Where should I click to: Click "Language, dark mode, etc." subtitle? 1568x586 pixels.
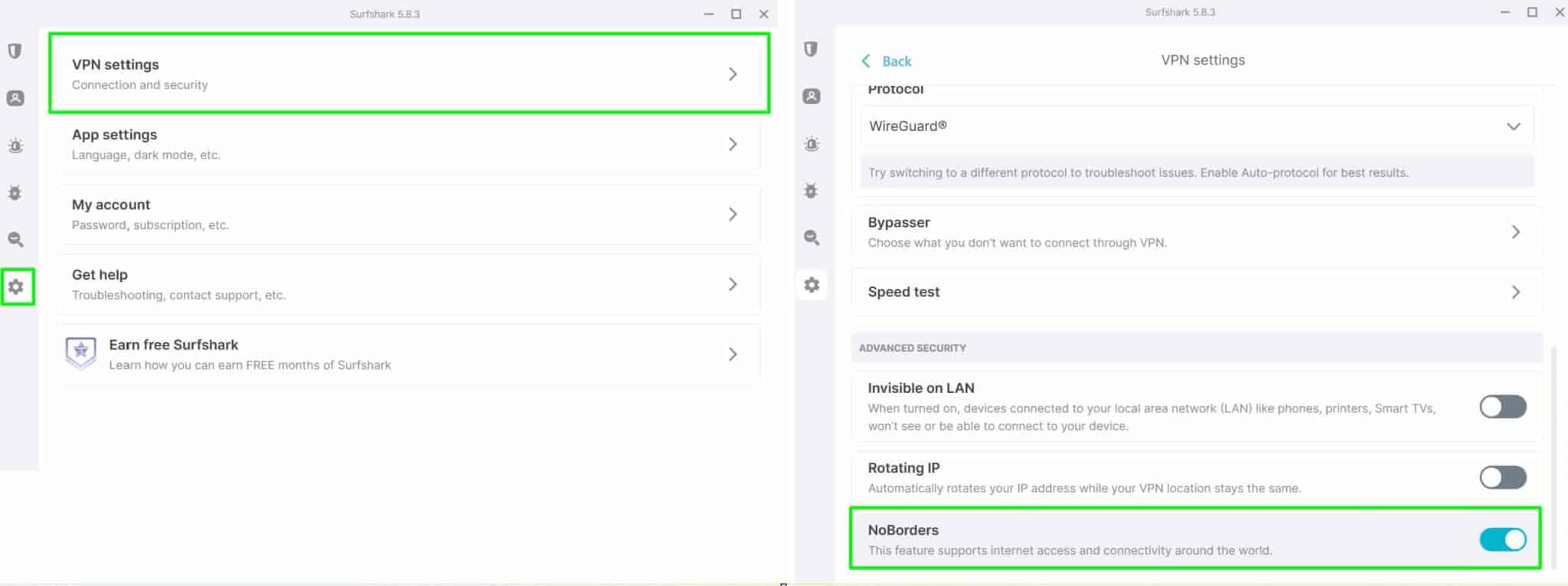pyautogui.click(x=146, y=155)
